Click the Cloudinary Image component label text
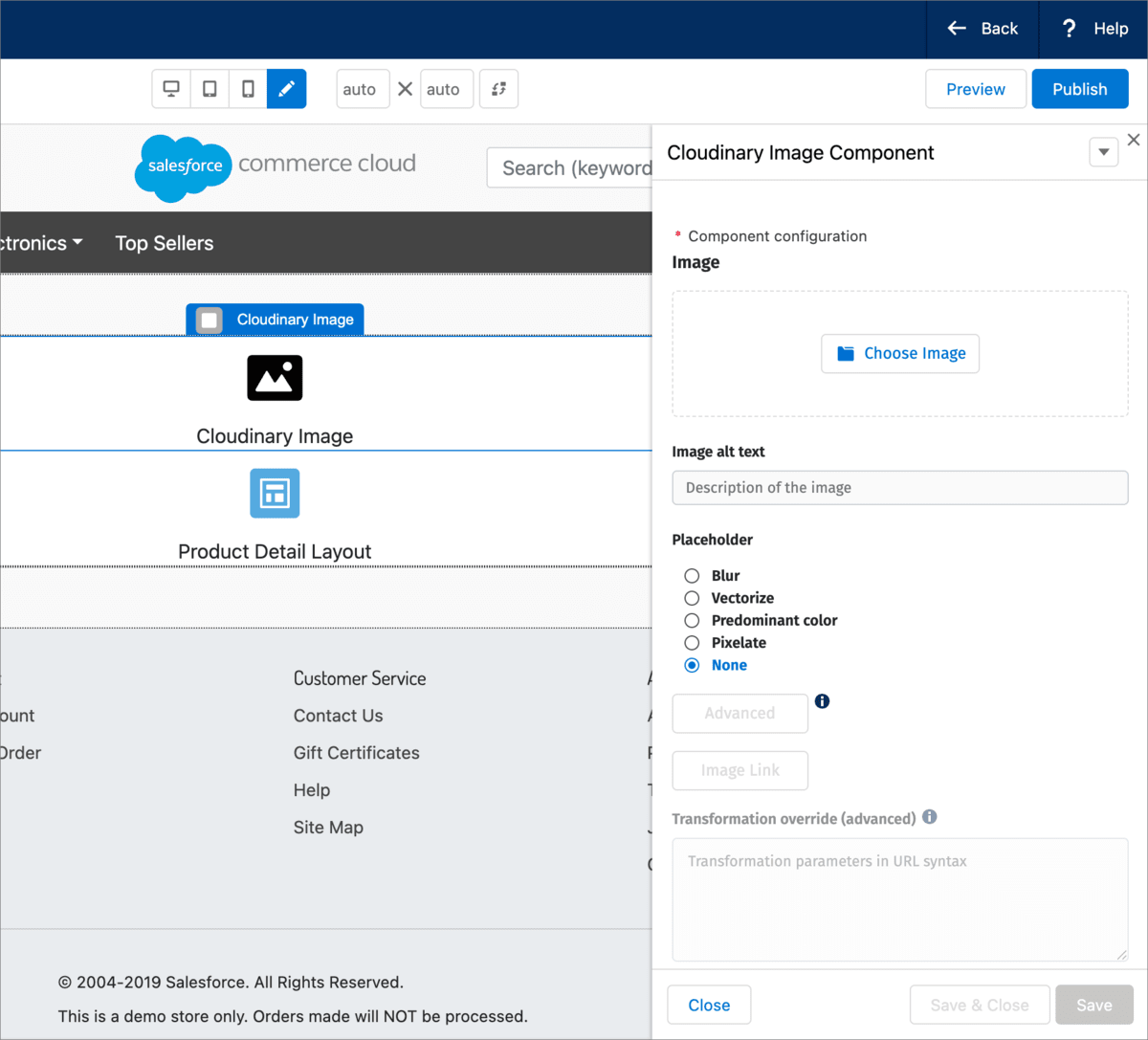 [x=275, y=436]
